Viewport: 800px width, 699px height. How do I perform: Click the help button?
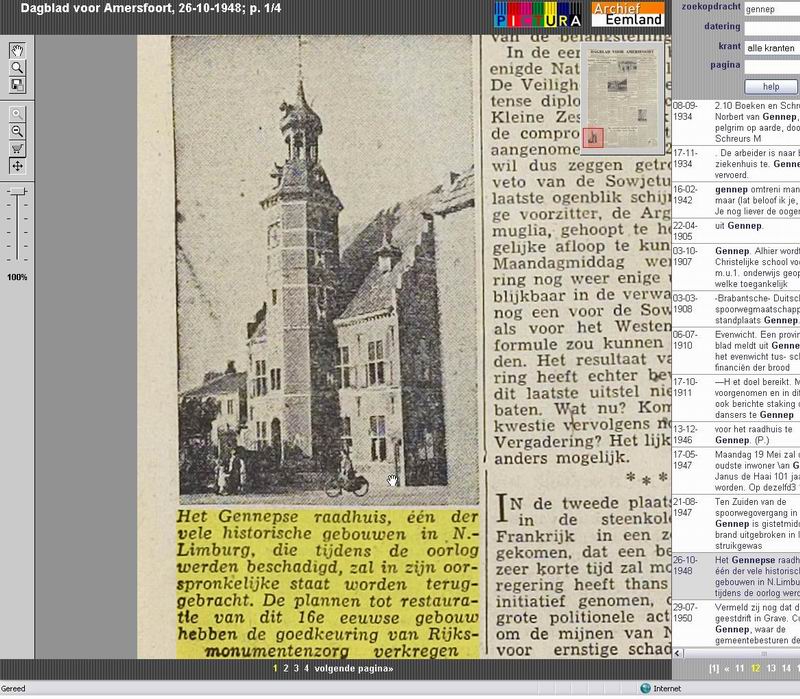[x=771, y=87]
